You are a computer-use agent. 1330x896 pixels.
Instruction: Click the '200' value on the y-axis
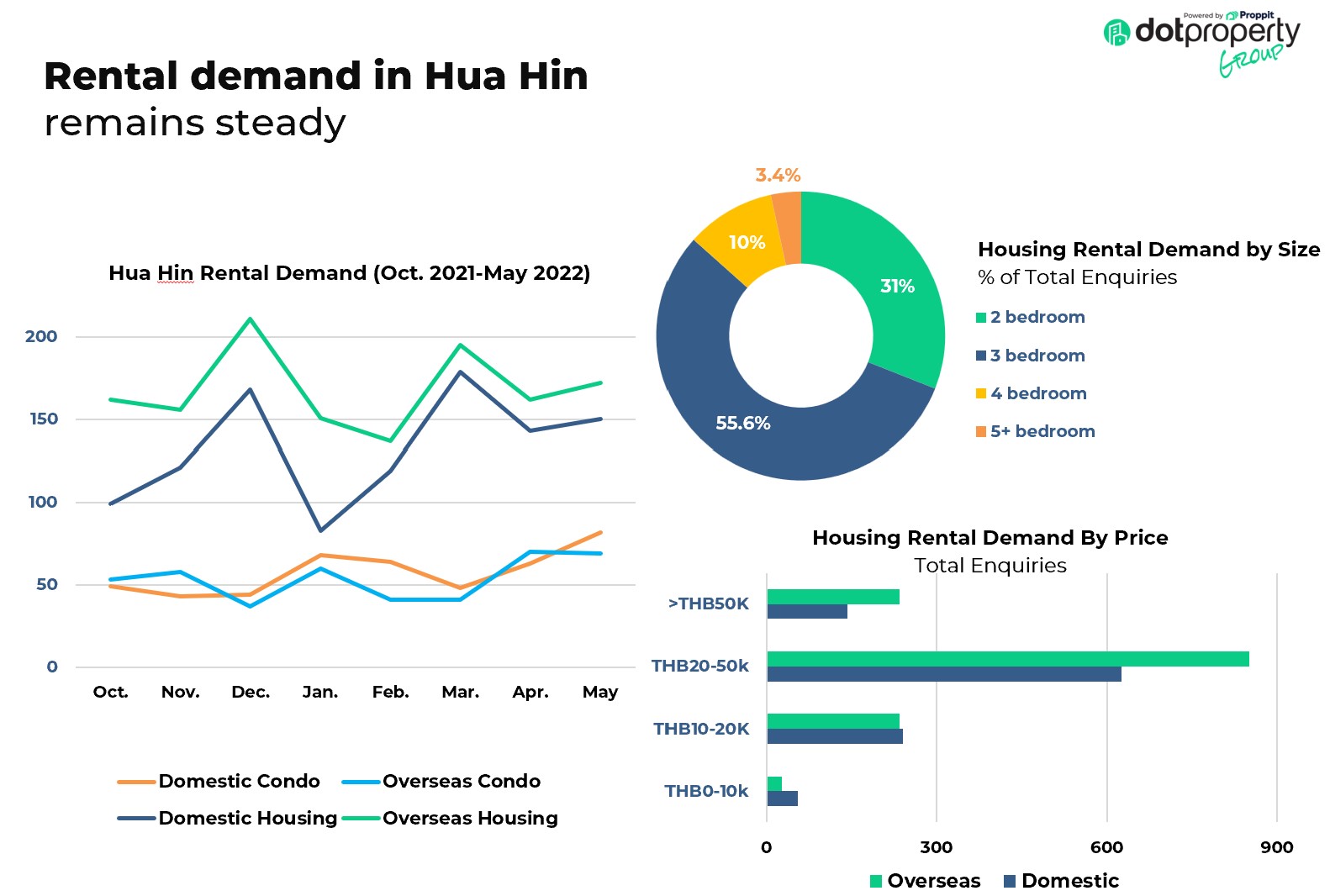(41, 336)
